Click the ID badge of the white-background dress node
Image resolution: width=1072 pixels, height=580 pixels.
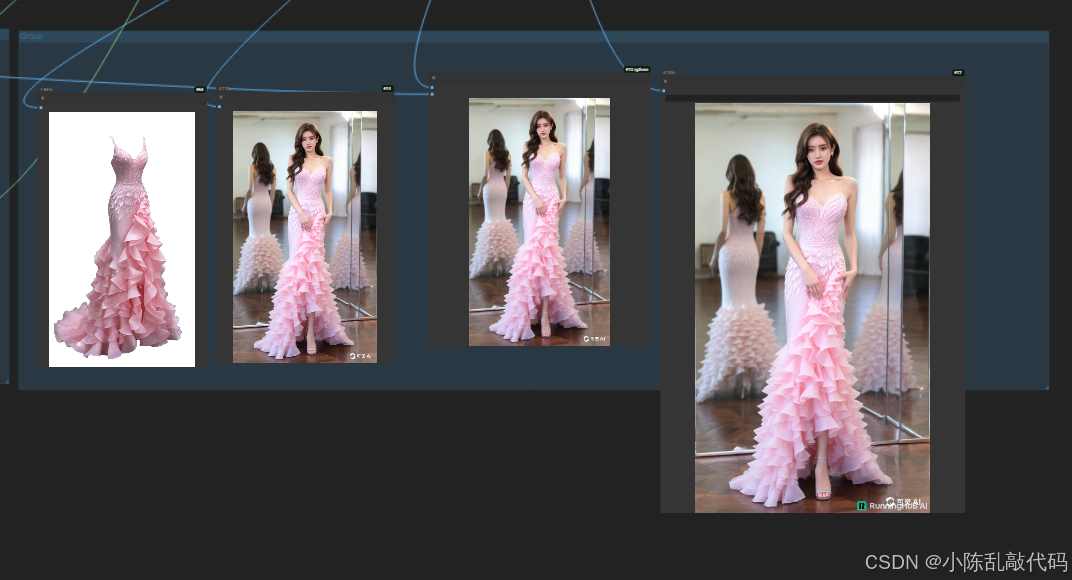(x=200, y=89)
